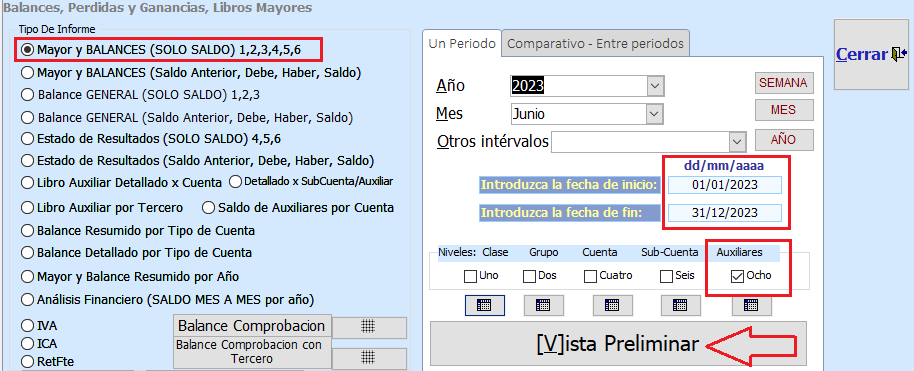Click the Cerrar button
The height and width of the screenshot is (371, 914).
click(x=872, y=54)
